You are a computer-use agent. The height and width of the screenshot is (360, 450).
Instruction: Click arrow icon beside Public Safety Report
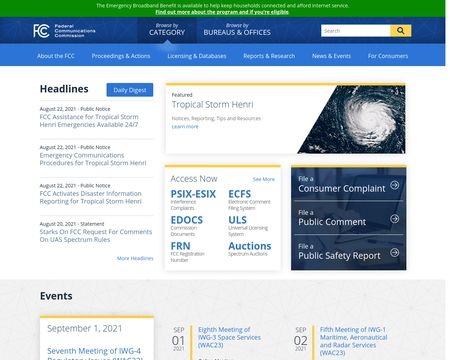click(x=395, y=252)
